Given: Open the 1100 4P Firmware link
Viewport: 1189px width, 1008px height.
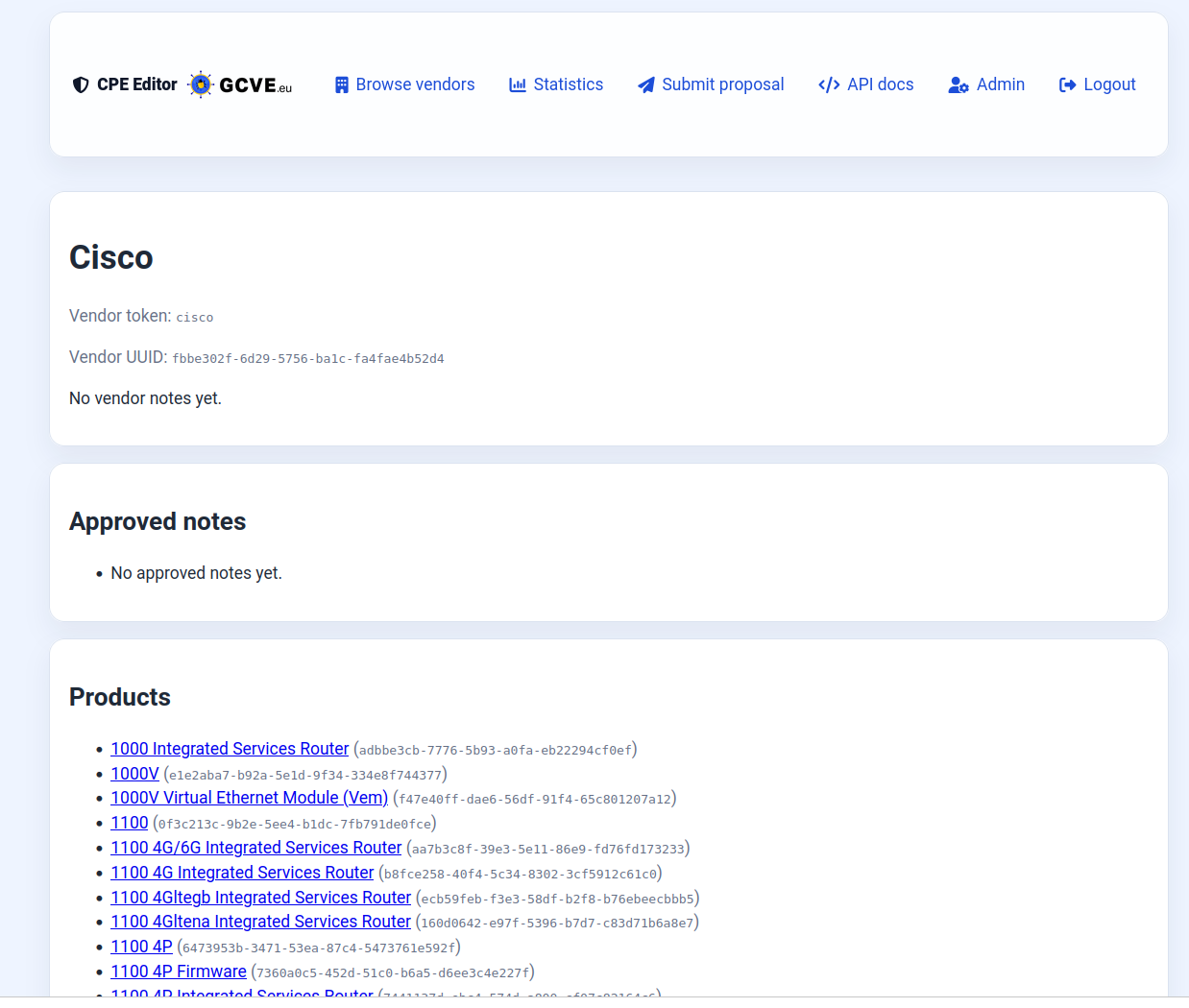Looking at the screenshot, I should (x=178, y=972).
